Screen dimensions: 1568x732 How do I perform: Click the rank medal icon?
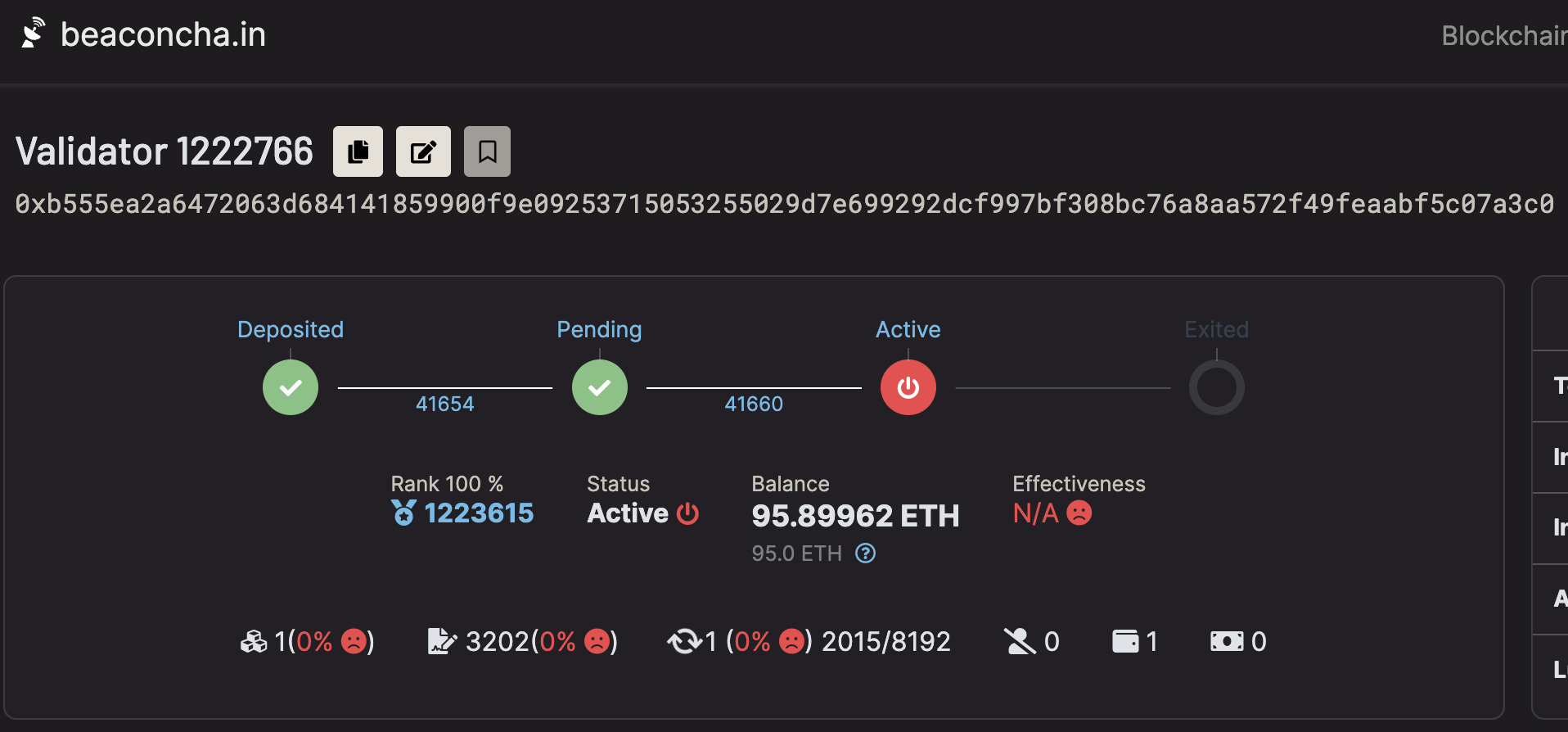403,513
